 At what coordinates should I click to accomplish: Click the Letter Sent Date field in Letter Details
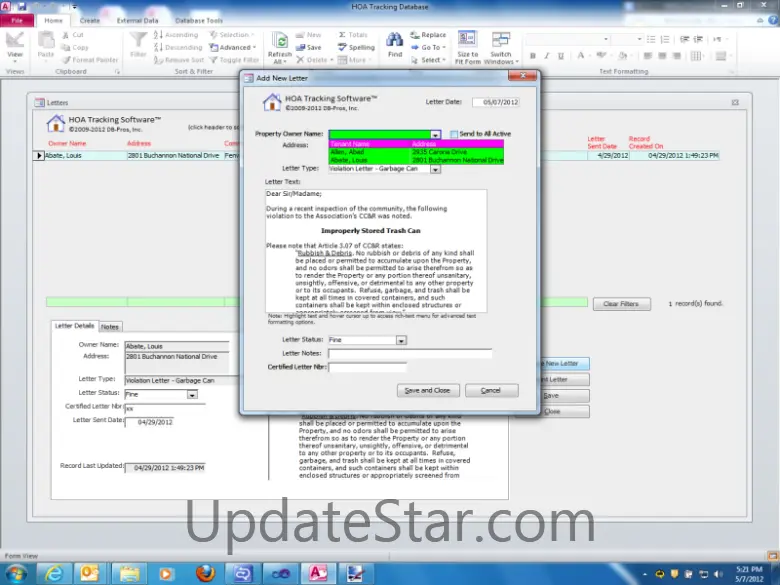pyautogui.click(x=149, y=422)
